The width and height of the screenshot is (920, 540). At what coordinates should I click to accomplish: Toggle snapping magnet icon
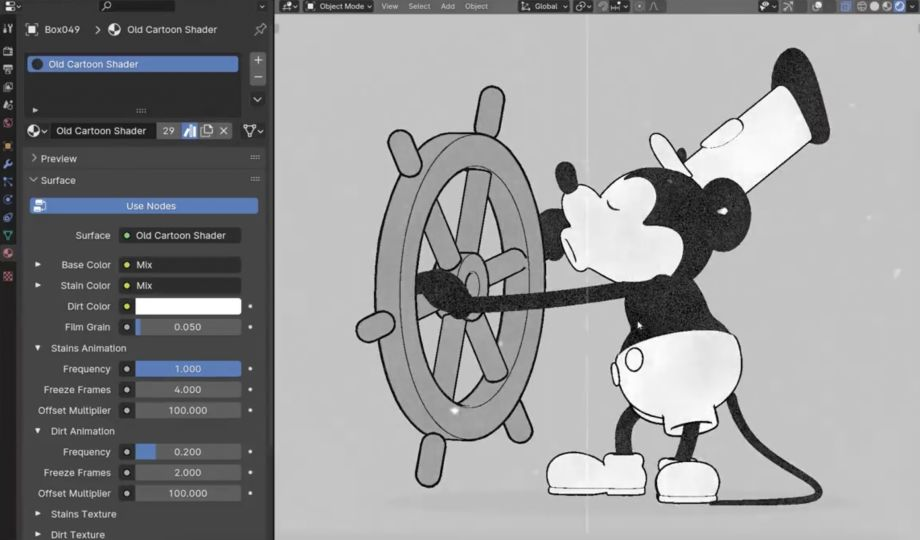coord(603,6)
